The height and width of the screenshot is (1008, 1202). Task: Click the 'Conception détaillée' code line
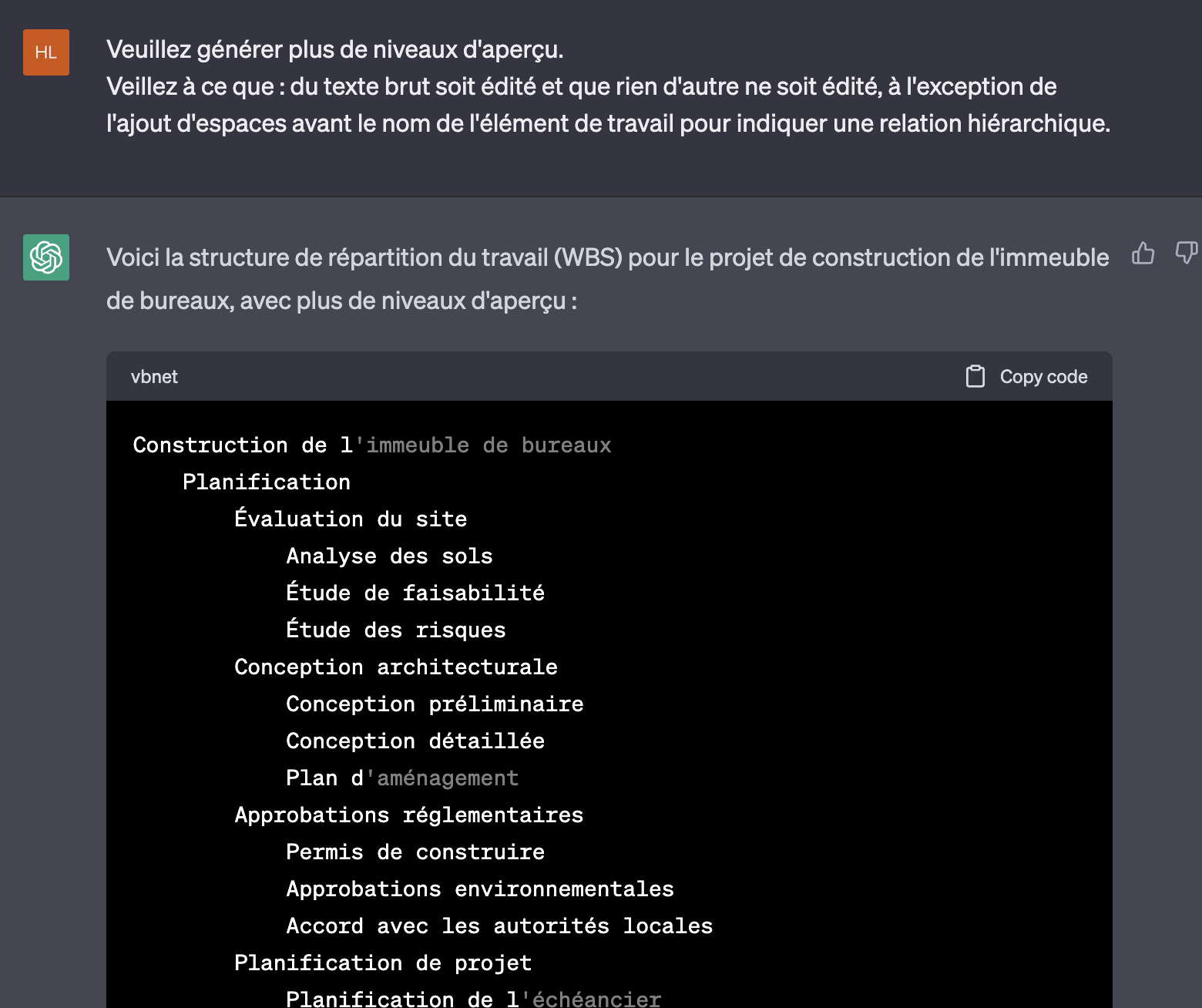tap(415, 741)
